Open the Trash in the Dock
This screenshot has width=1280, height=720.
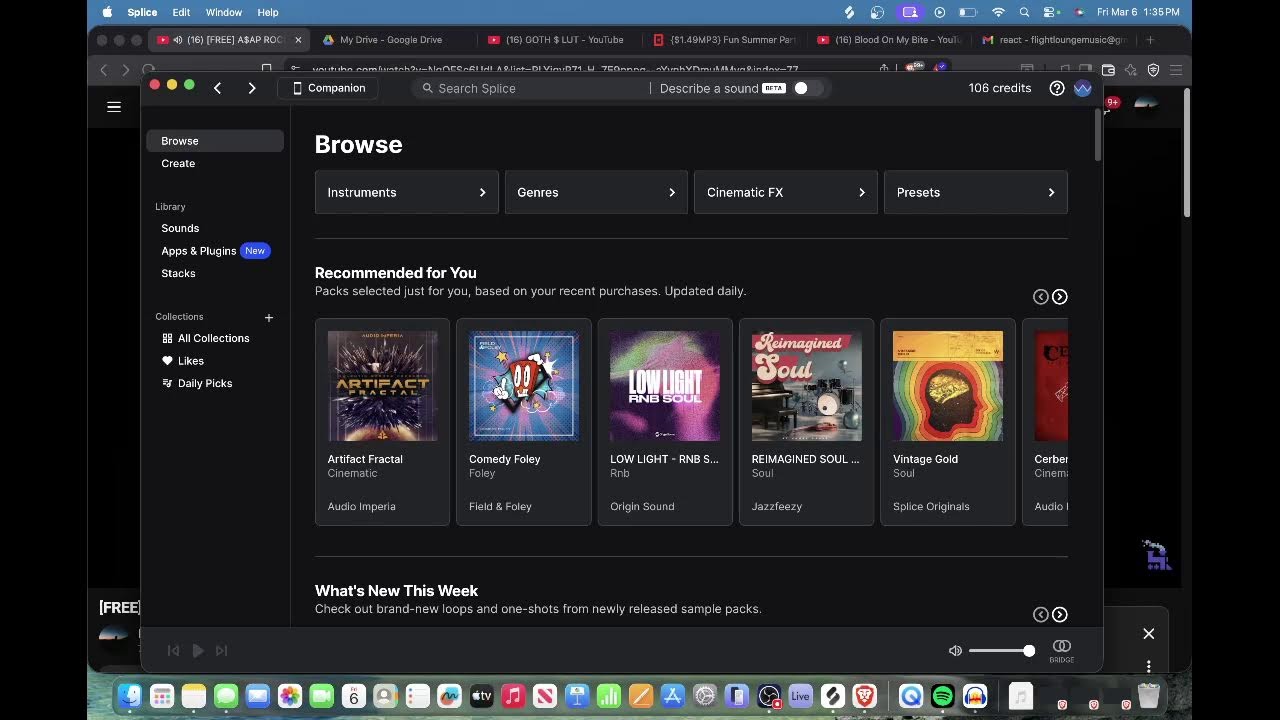[1149, 696]
